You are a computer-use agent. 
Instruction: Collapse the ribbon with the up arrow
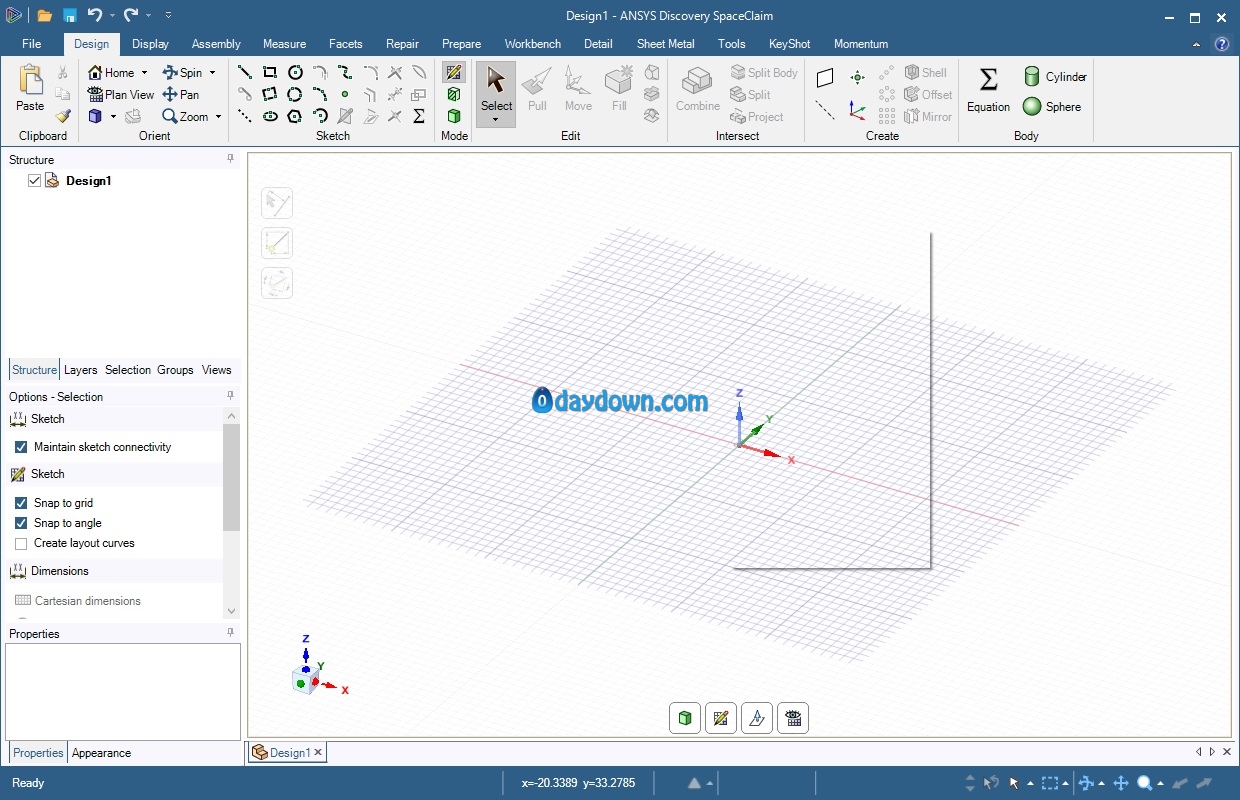tap(1198, 44)
